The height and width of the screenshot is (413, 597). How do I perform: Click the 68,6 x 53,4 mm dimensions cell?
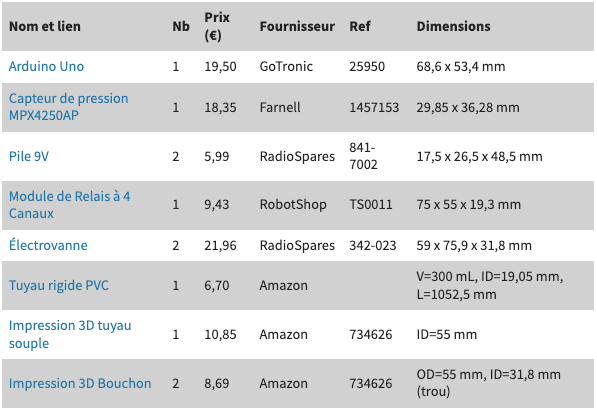(x=461, y=66)
